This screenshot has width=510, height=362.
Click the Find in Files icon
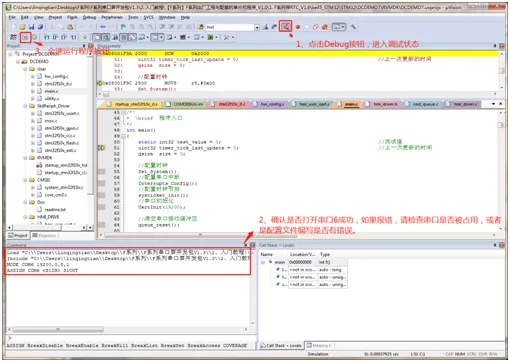200,27
